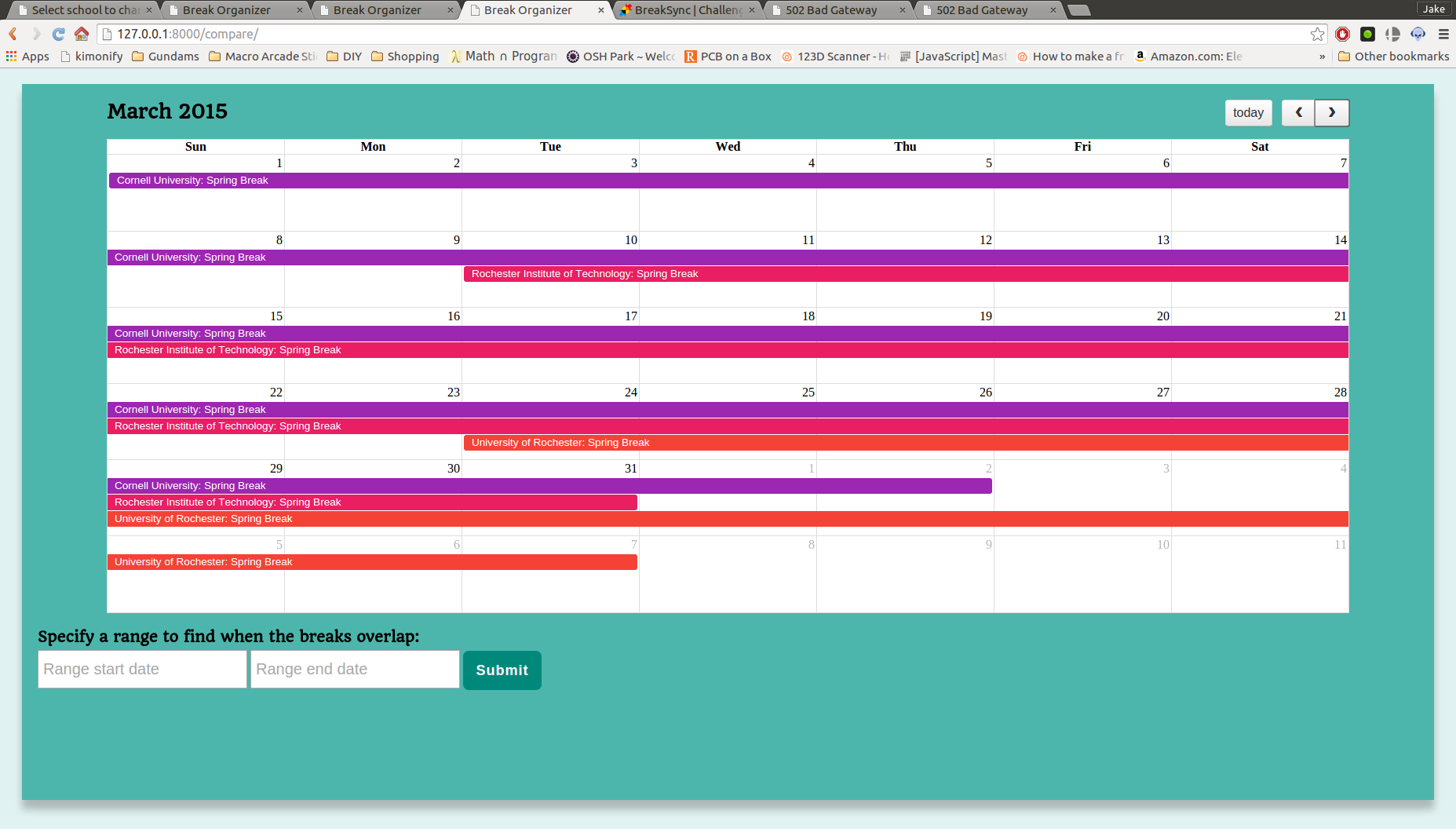Close the BreakSync | Challeng tab
Image resolution: width=1456 pixels, height=829 pixels.
pos(752,10)
